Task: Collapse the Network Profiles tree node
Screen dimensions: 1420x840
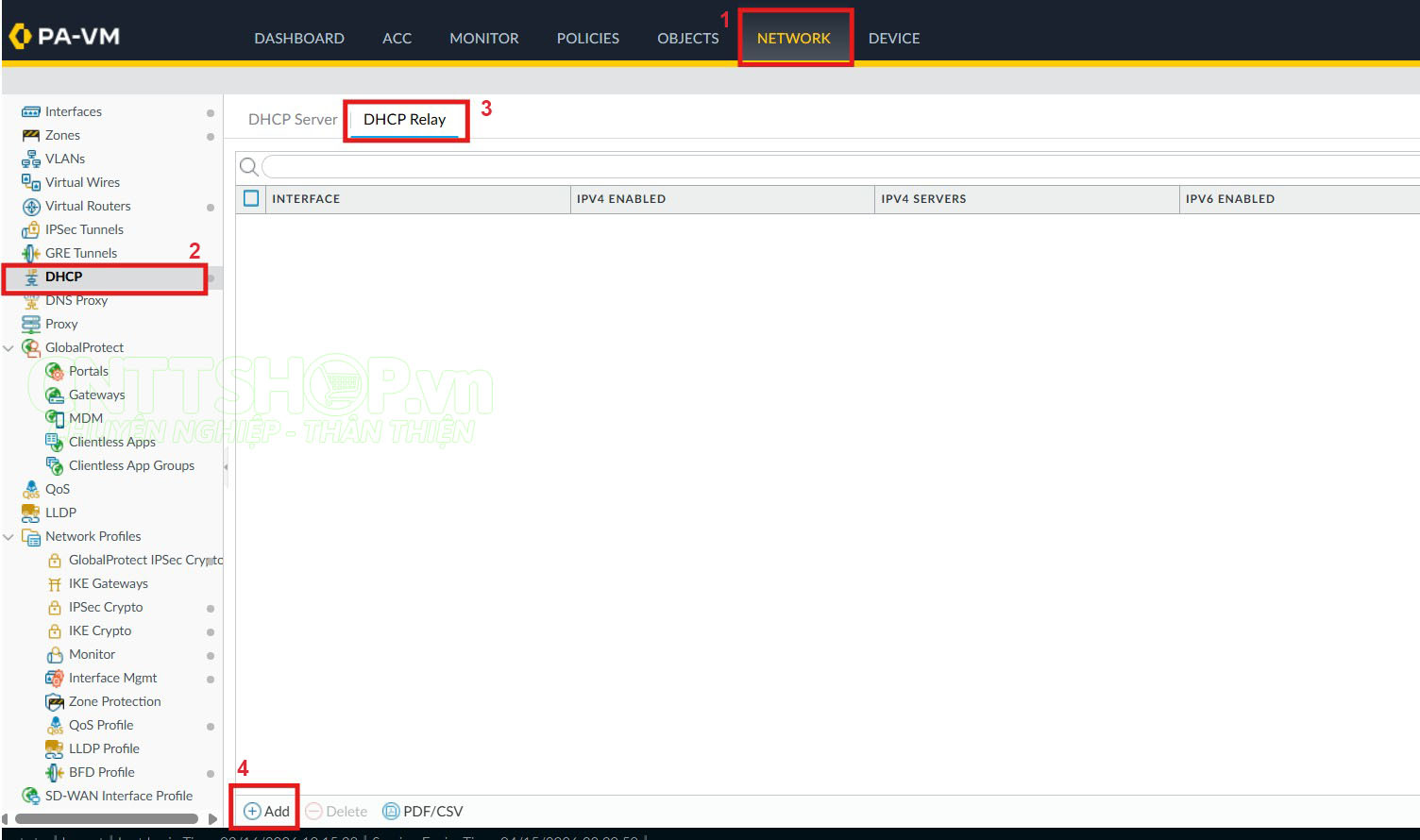Action: [x=9, y=536]
